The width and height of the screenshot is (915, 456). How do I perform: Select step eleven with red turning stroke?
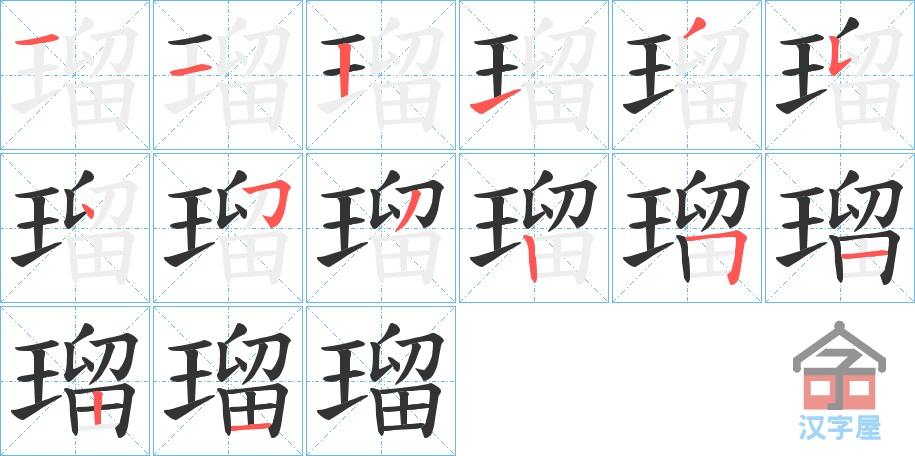point(686,228)
